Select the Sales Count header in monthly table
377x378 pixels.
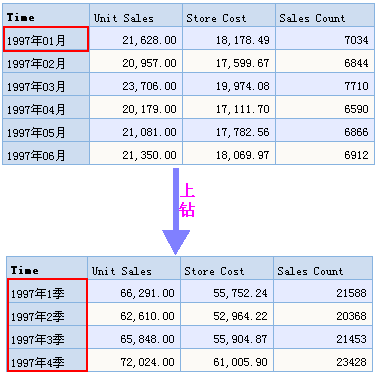(325, 15)
